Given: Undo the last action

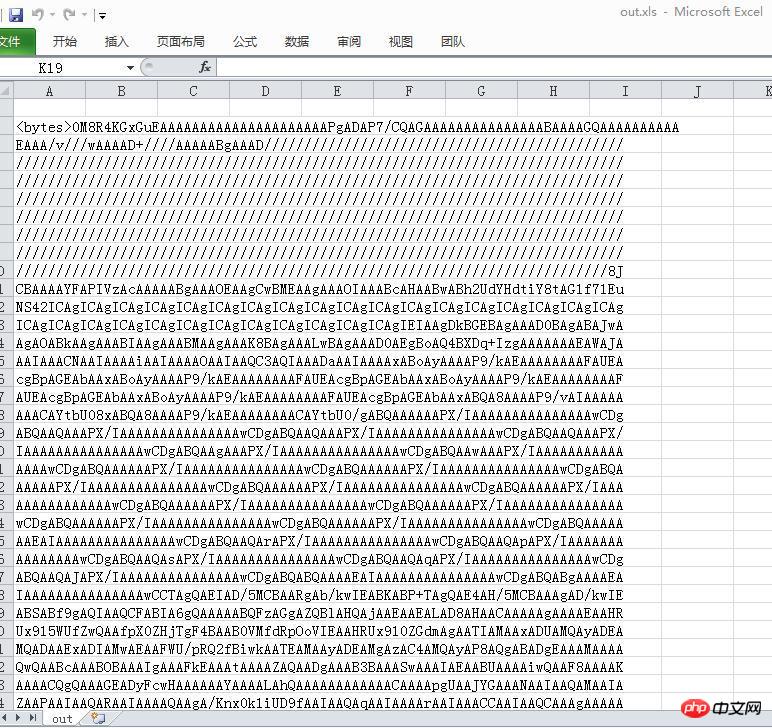Looking at the screenshot, I should coord(37,15).
